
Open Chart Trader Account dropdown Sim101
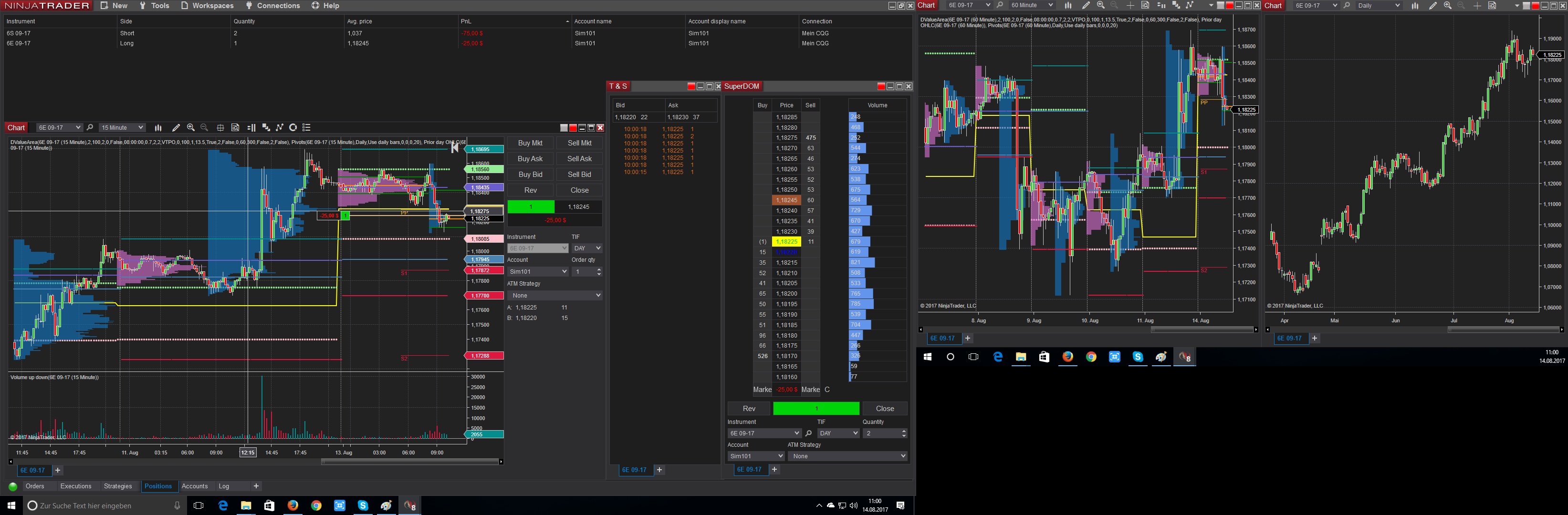[537, 272]
